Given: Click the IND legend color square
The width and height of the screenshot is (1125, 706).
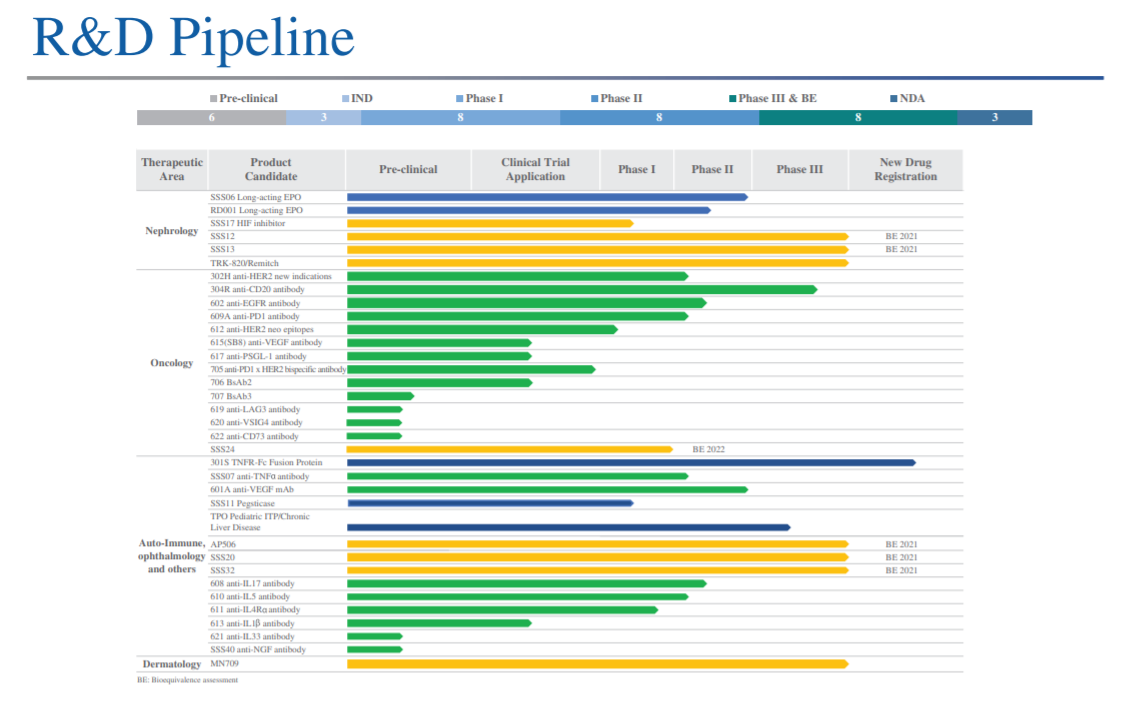Looking at the screenshot, I should (345, 99).
